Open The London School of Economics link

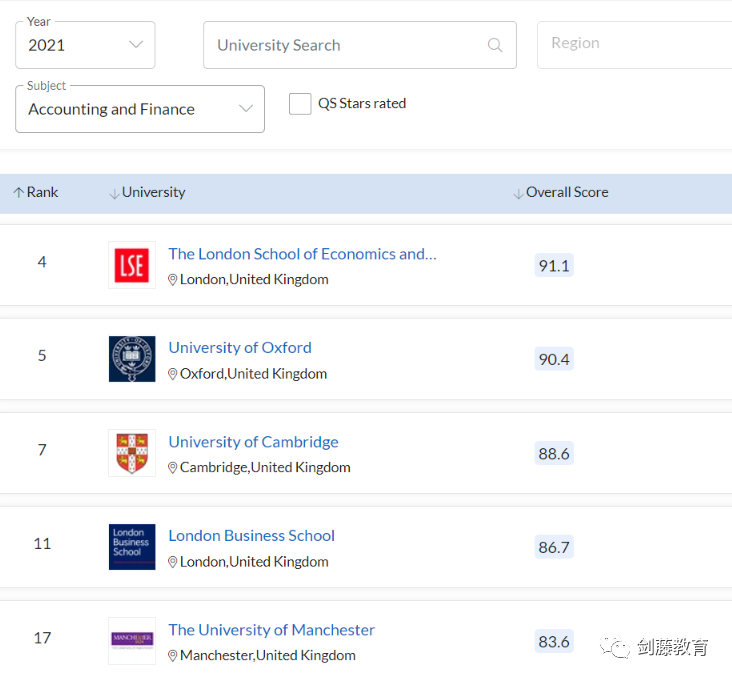click(303, 254)
